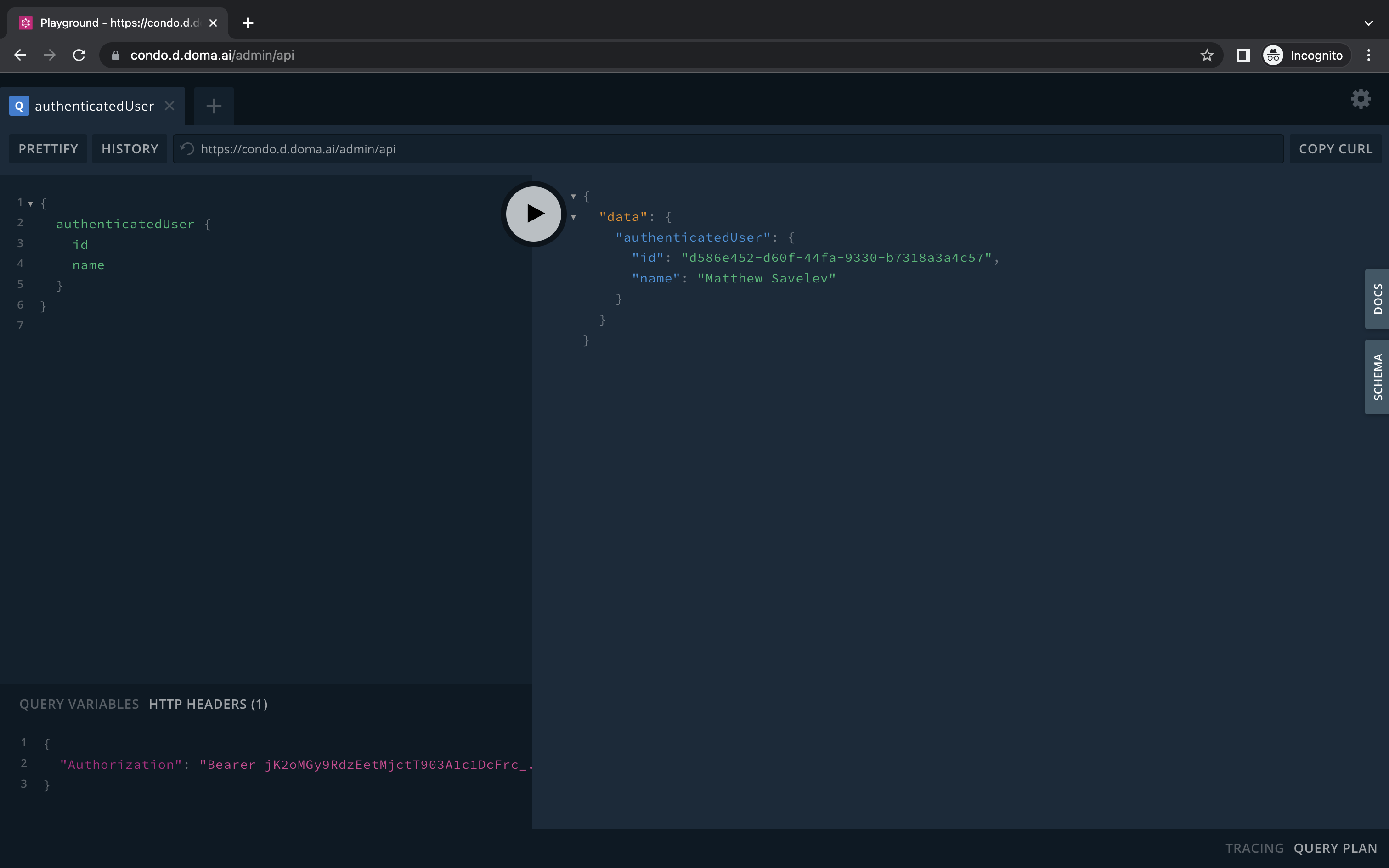Image resolution: width=1389 pixels, height=868 pixels.
Task: Go back in browser history
Action: pyautogui.click(x=20, y=55)
